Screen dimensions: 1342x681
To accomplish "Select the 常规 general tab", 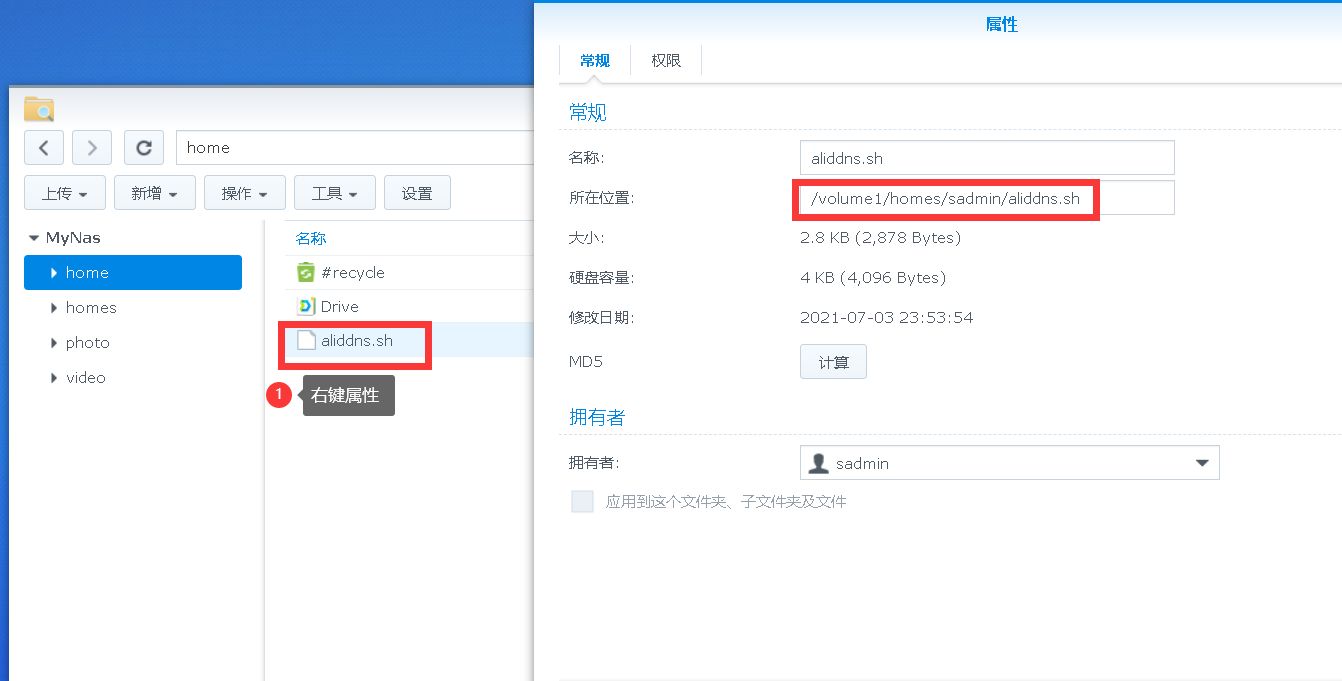I will click(x=595, y=61).
